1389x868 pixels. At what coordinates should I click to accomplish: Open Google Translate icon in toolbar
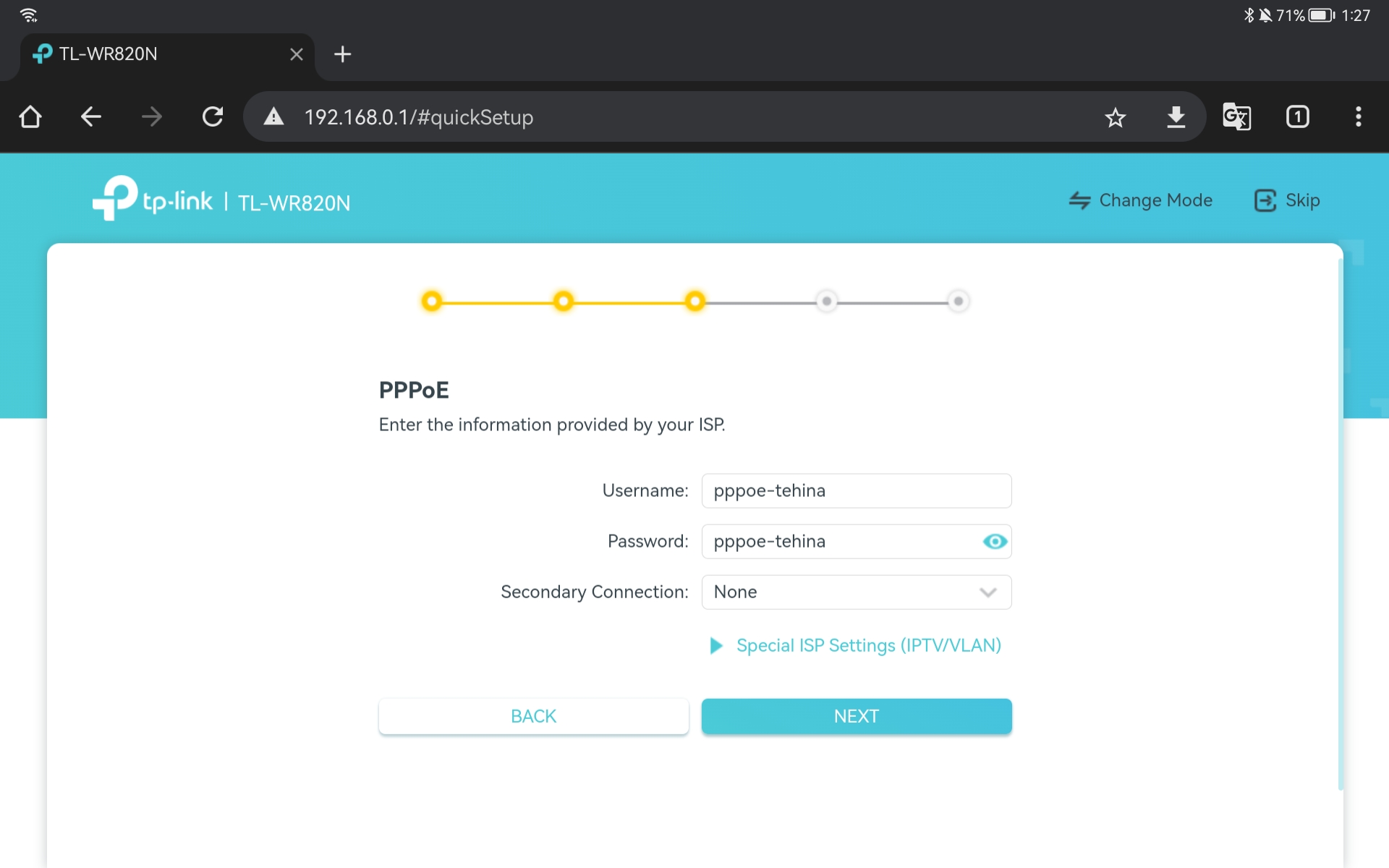click(1236, 116)
